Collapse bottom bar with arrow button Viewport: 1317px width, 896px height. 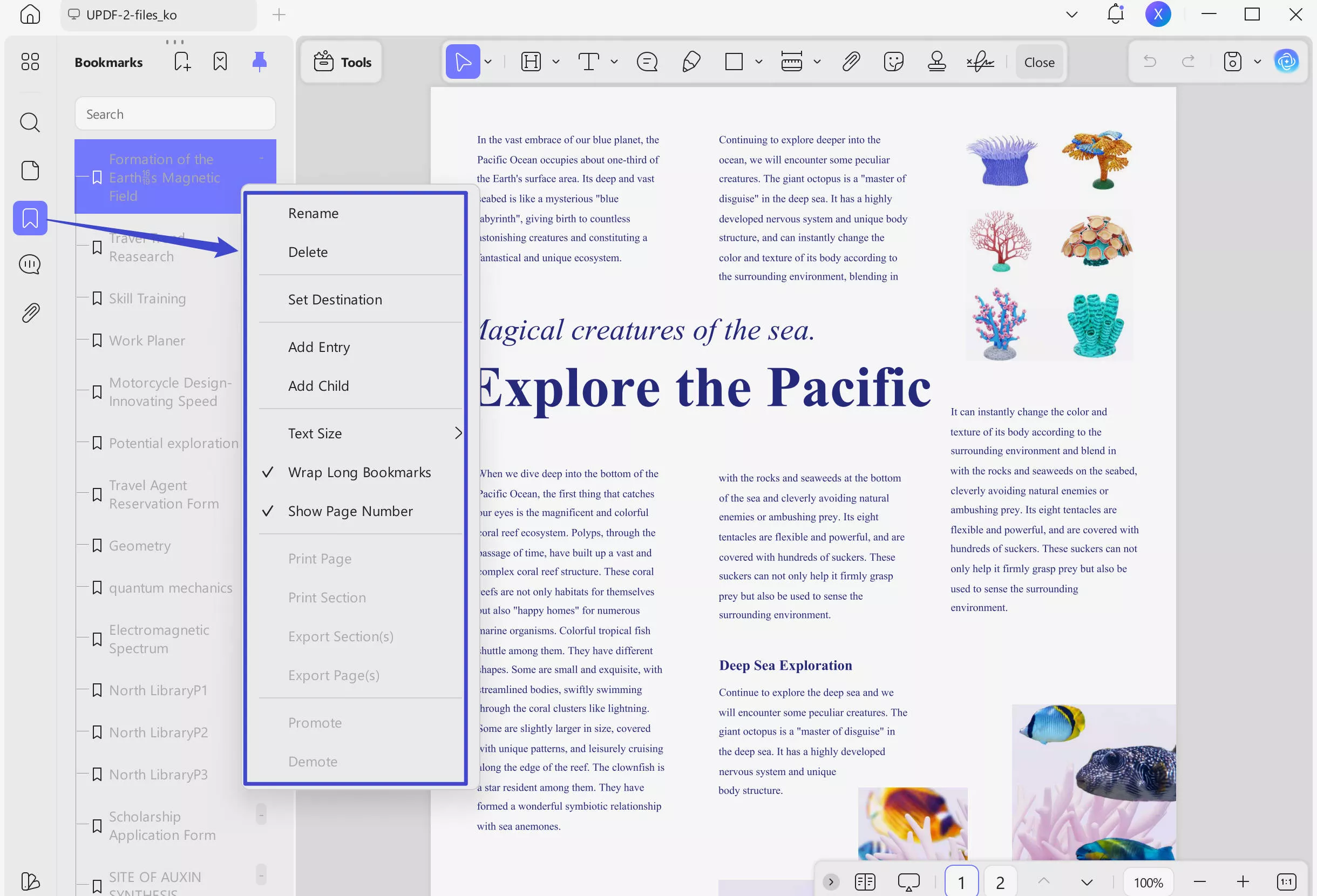(831, 882)
